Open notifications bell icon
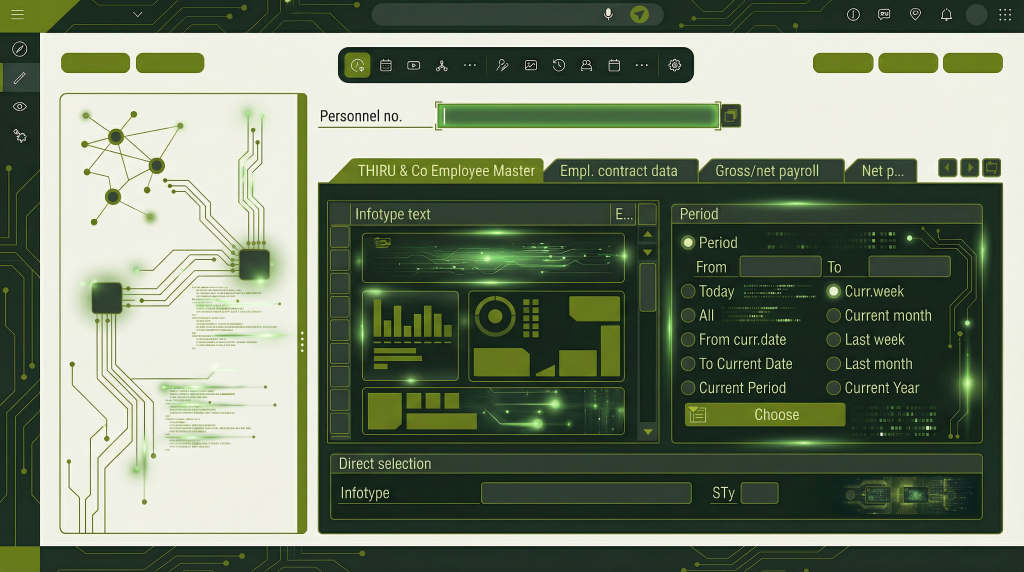Image resolution: width=1024 pixels, height=572 pixels. (x=946, y=14)
